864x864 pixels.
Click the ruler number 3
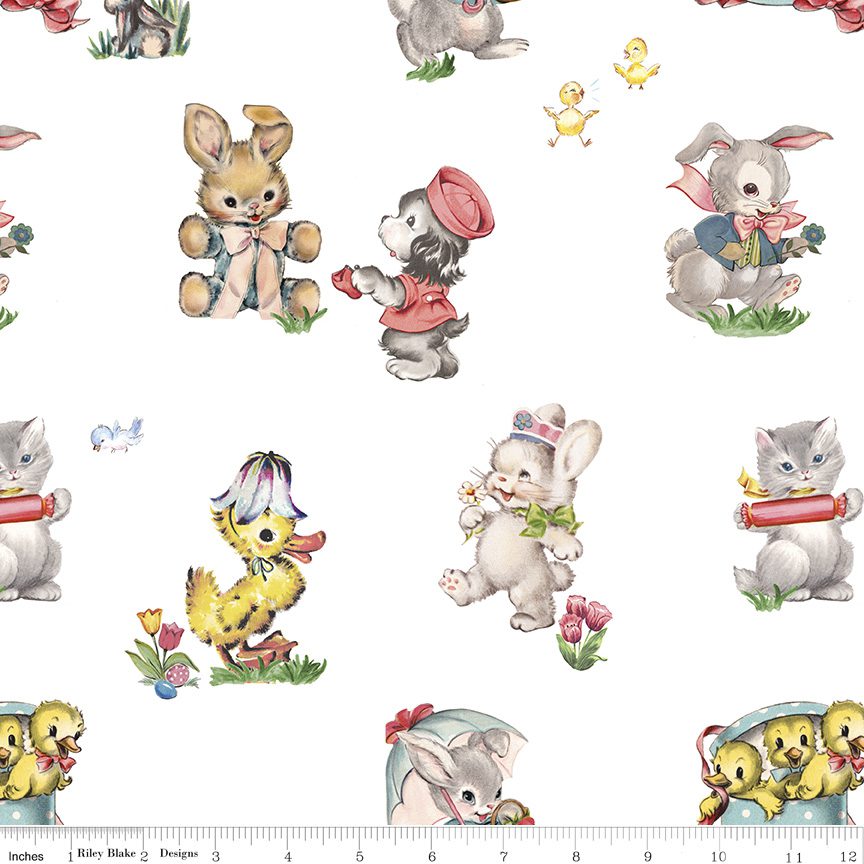pos(215,856)
